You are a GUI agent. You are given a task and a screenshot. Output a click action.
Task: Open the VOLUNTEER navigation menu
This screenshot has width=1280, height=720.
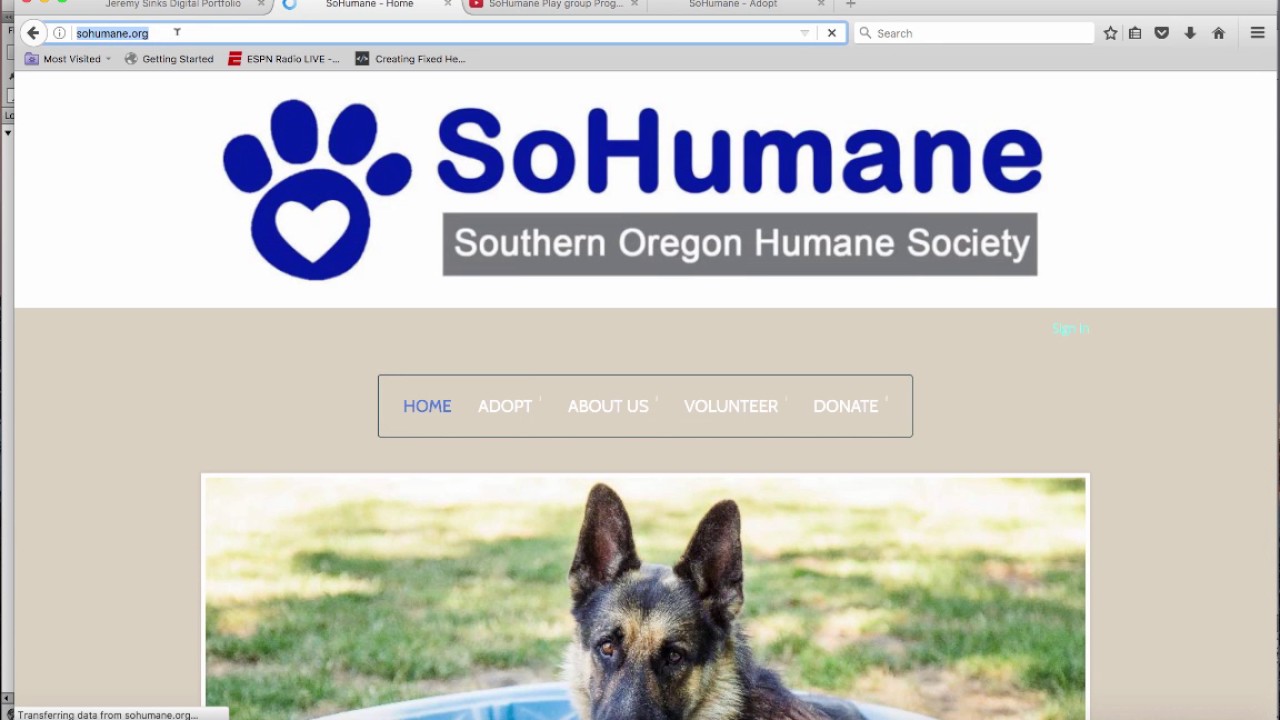731,406
